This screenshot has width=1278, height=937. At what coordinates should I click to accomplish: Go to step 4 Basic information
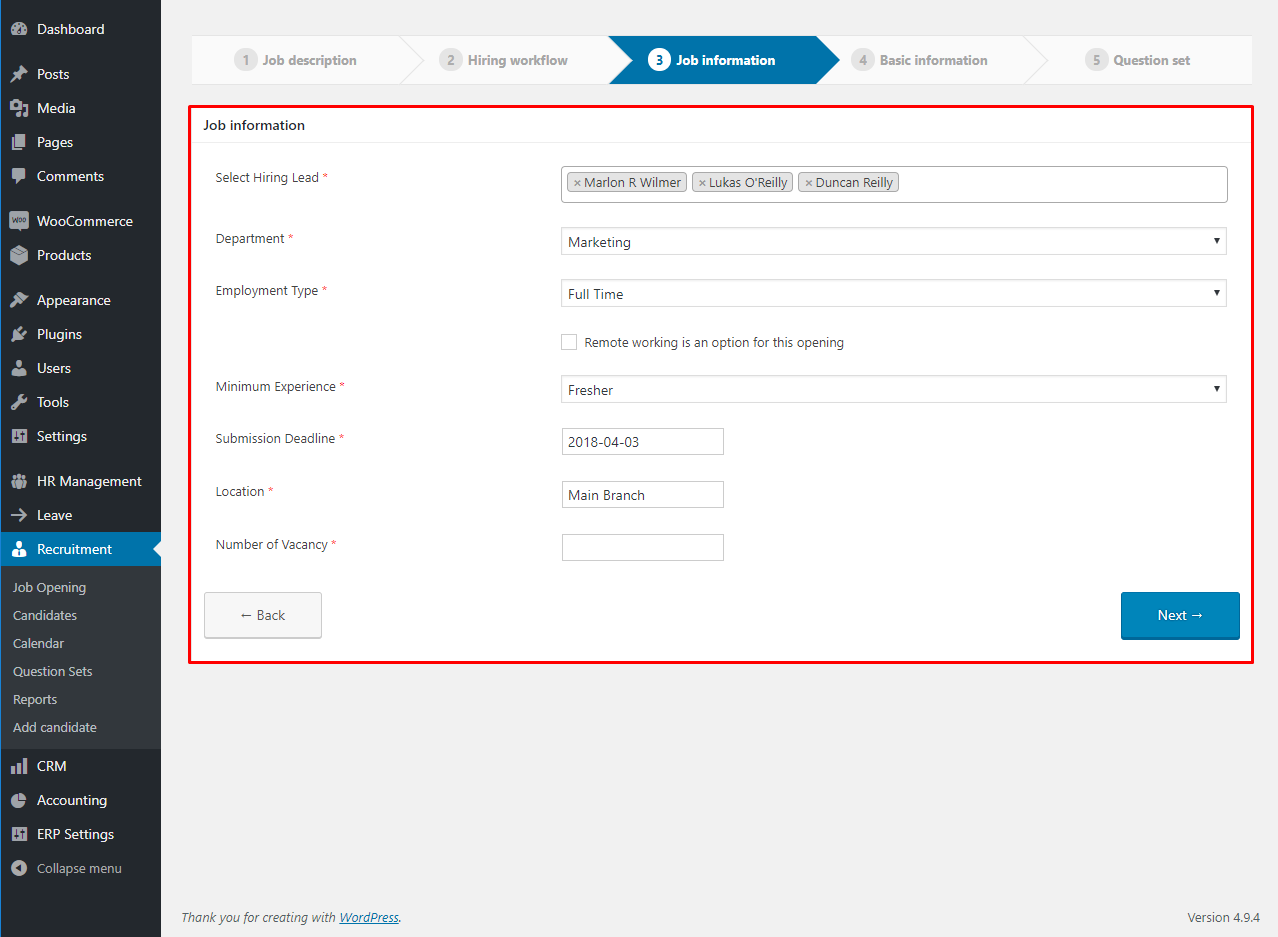tap(920, 60)
